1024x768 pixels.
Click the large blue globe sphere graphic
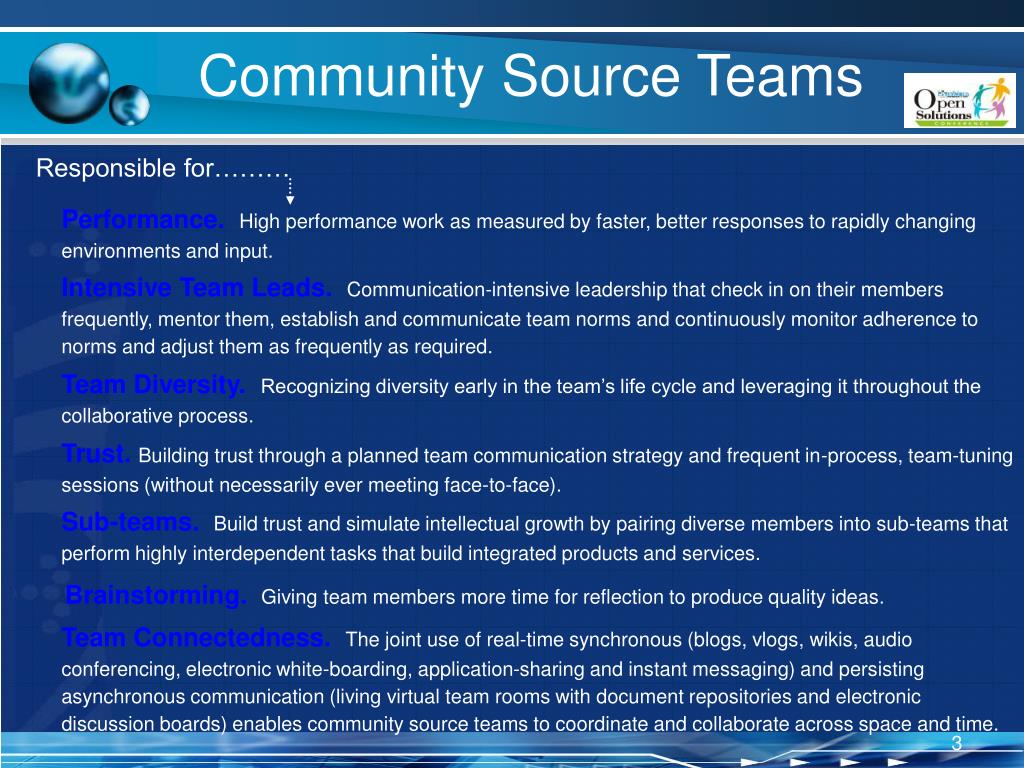69,83
